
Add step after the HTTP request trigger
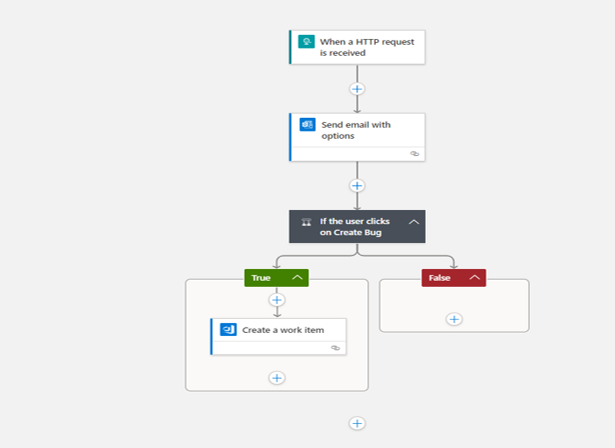[357, 89]
